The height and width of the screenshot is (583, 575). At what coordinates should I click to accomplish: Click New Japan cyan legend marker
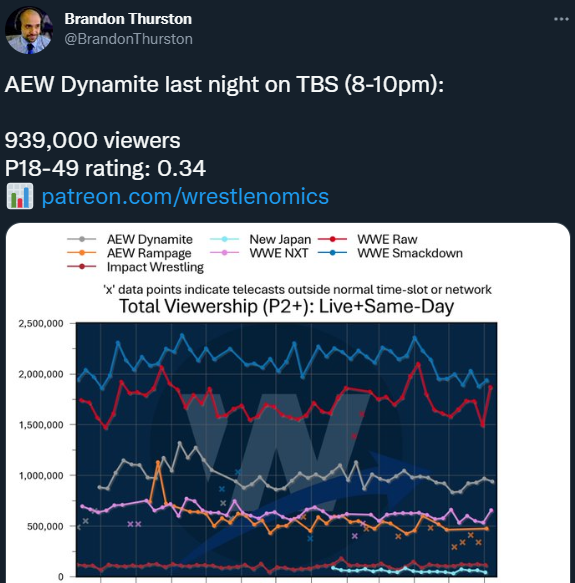224,239
